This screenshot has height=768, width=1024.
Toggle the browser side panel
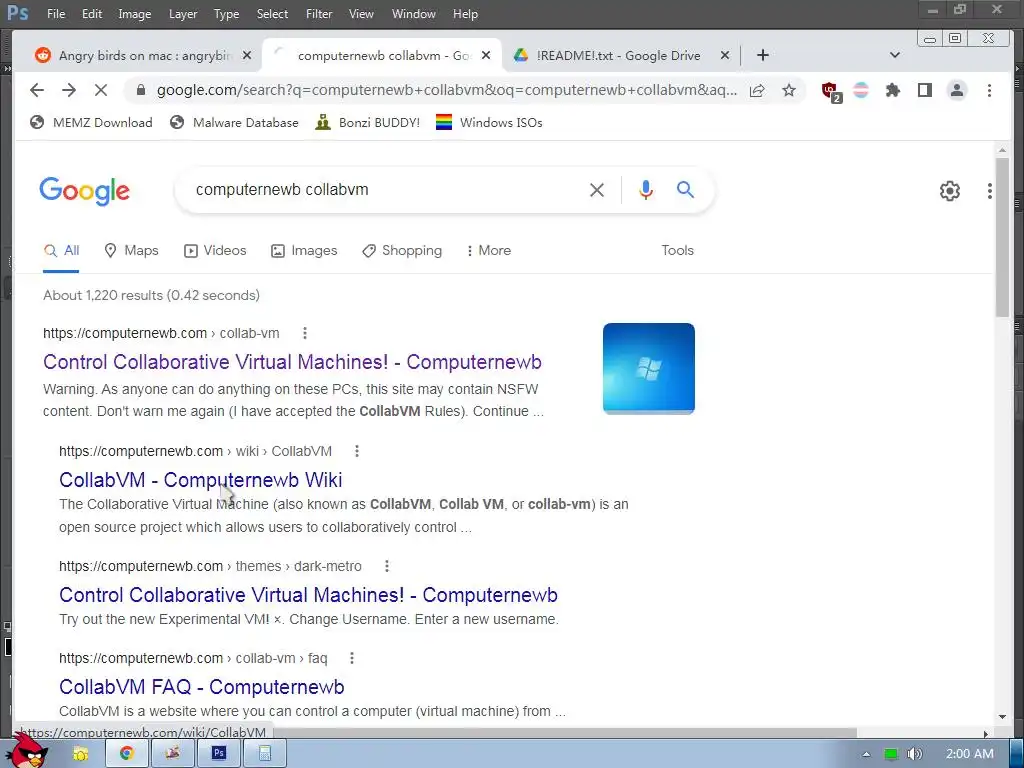[x=924, y=90]
